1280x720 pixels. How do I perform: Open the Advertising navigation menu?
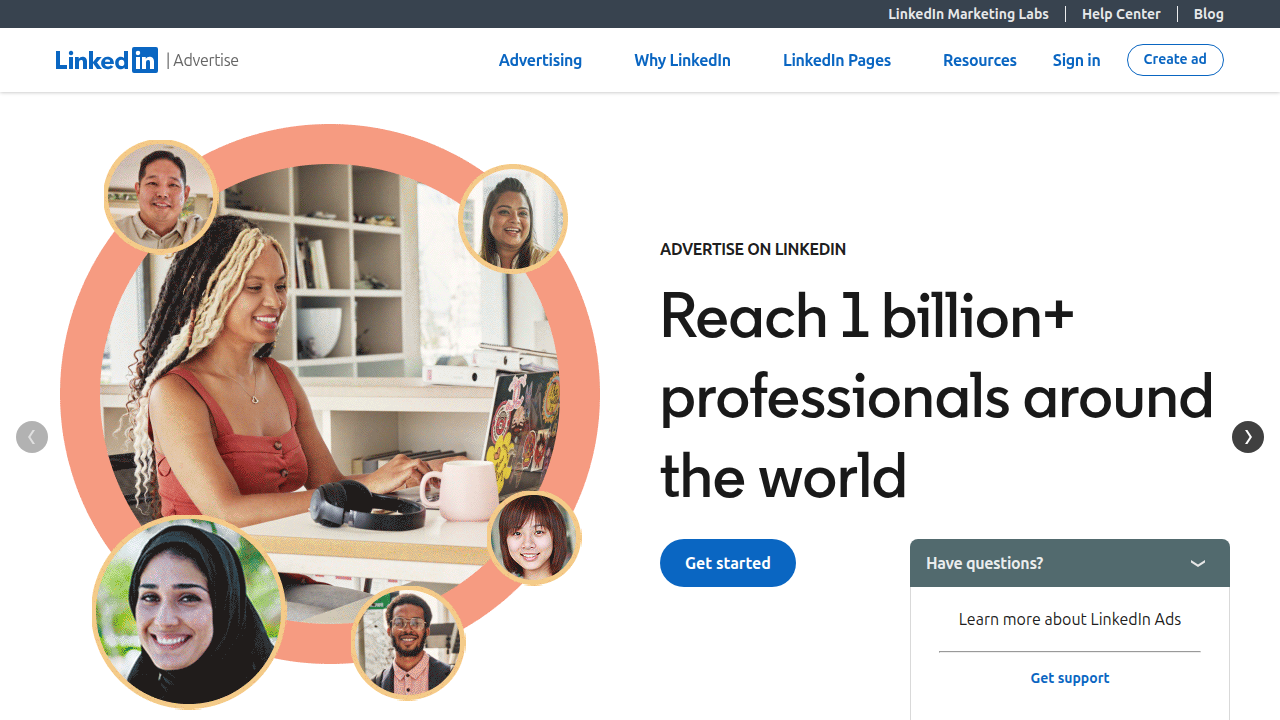tap(540, 60)
